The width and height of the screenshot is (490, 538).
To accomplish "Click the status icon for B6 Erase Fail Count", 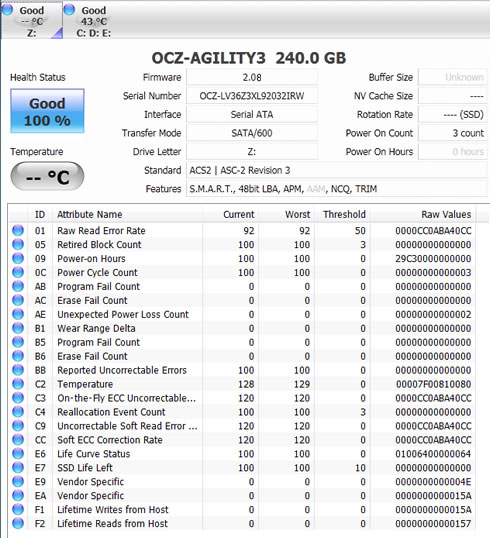I will (18, 356).
